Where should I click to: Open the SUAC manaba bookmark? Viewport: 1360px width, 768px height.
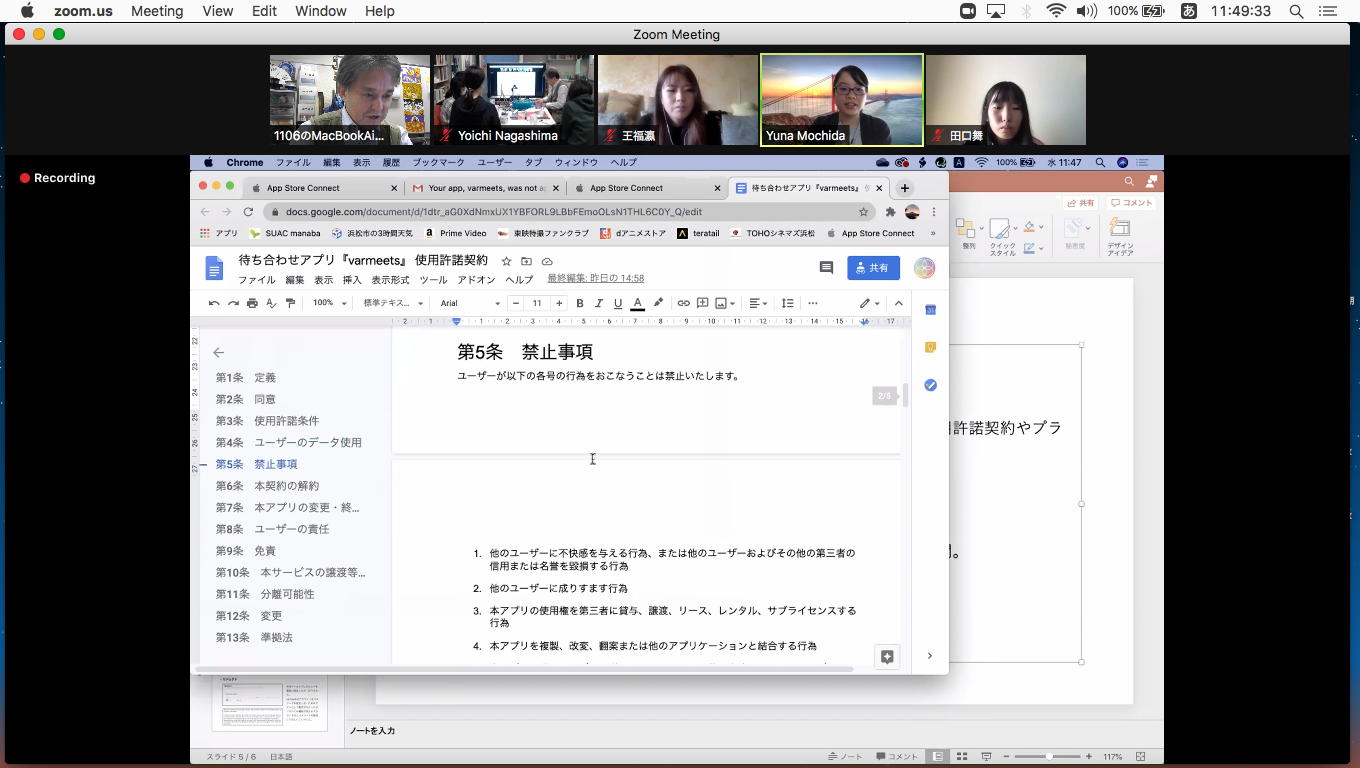tap(285, 233)
